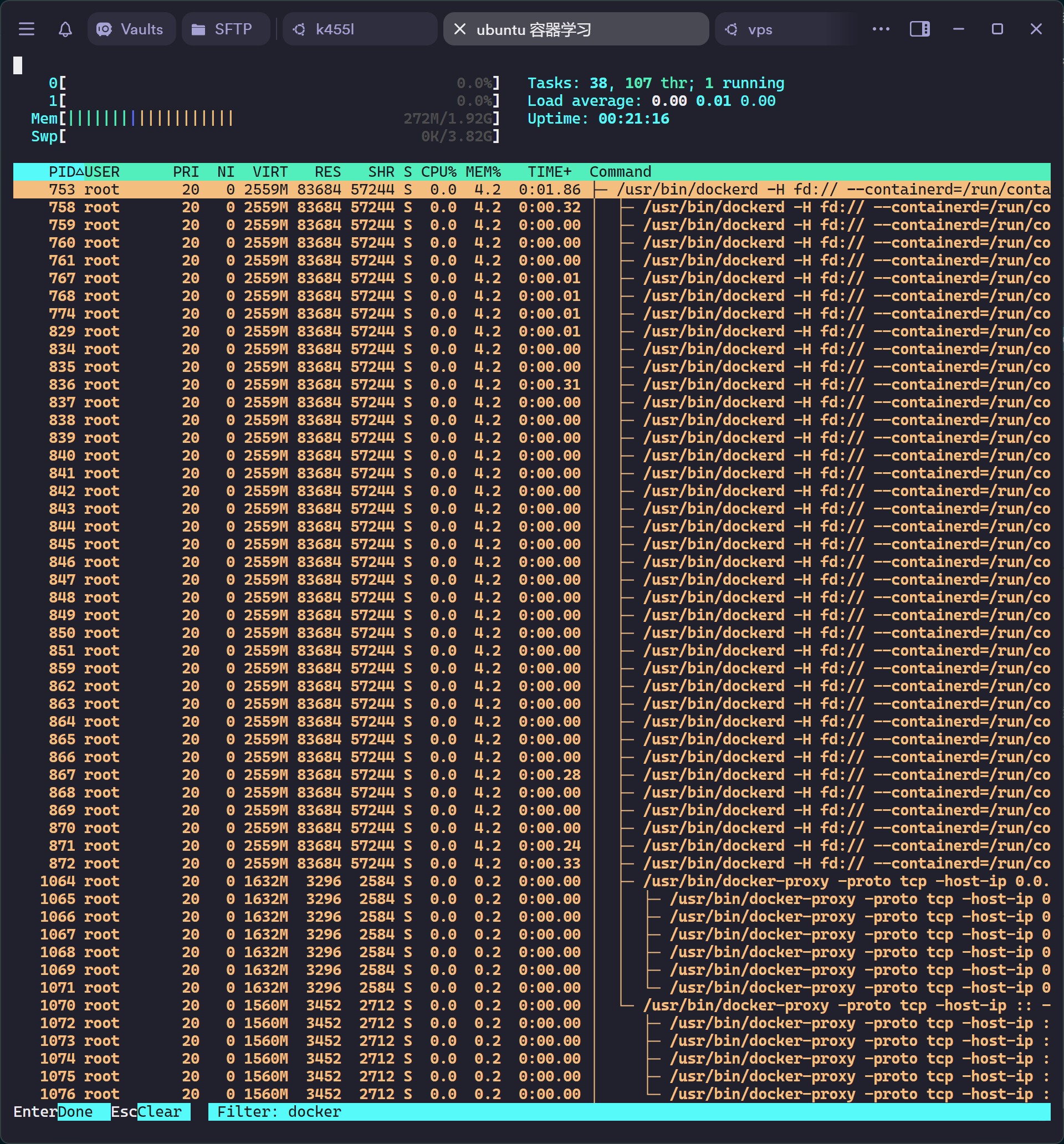
Task: Collapse docker-proxy tree branch at PID 1070
Action: tap(627, 1005)
